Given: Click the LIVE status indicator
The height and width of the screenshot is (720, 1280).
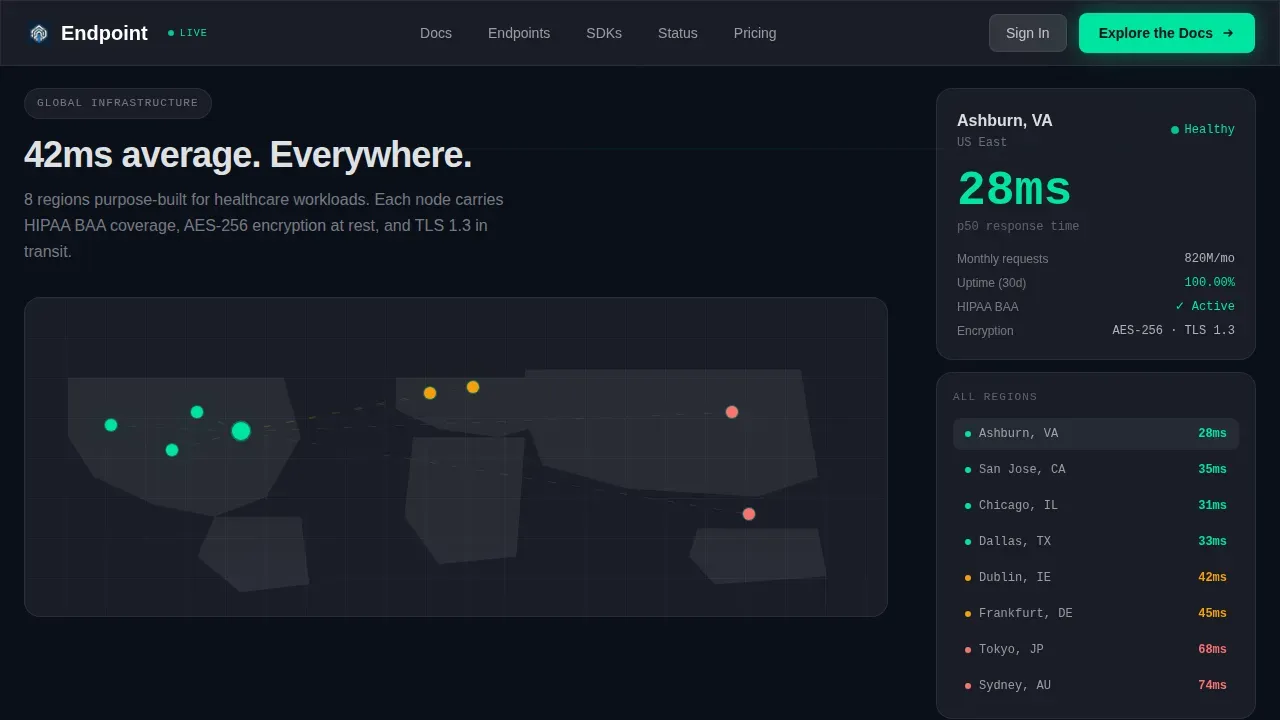Looking at the screenshot, I should pyautogui.click(x=188, y=33).
